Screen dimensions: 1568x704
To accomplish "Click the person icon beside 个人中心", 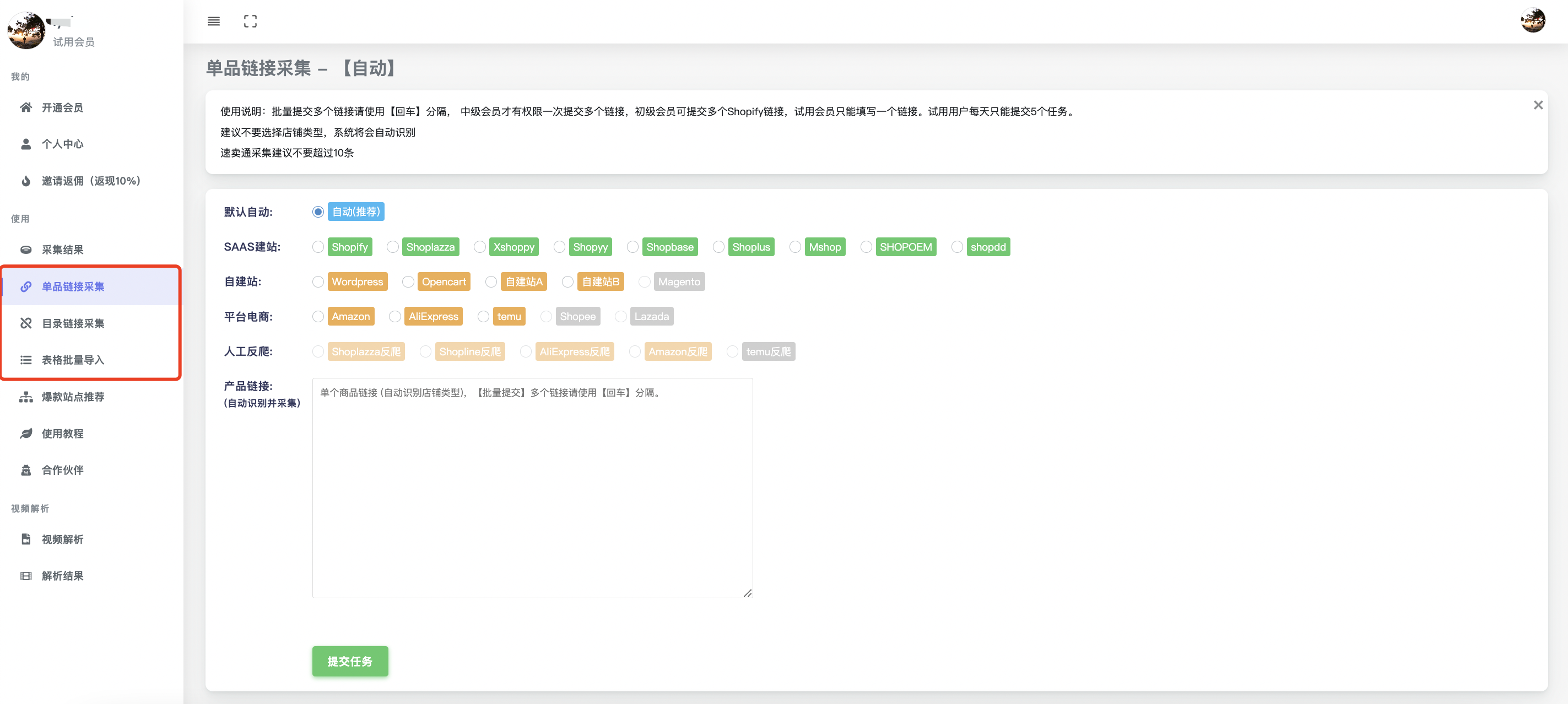I will coord(25,144).
